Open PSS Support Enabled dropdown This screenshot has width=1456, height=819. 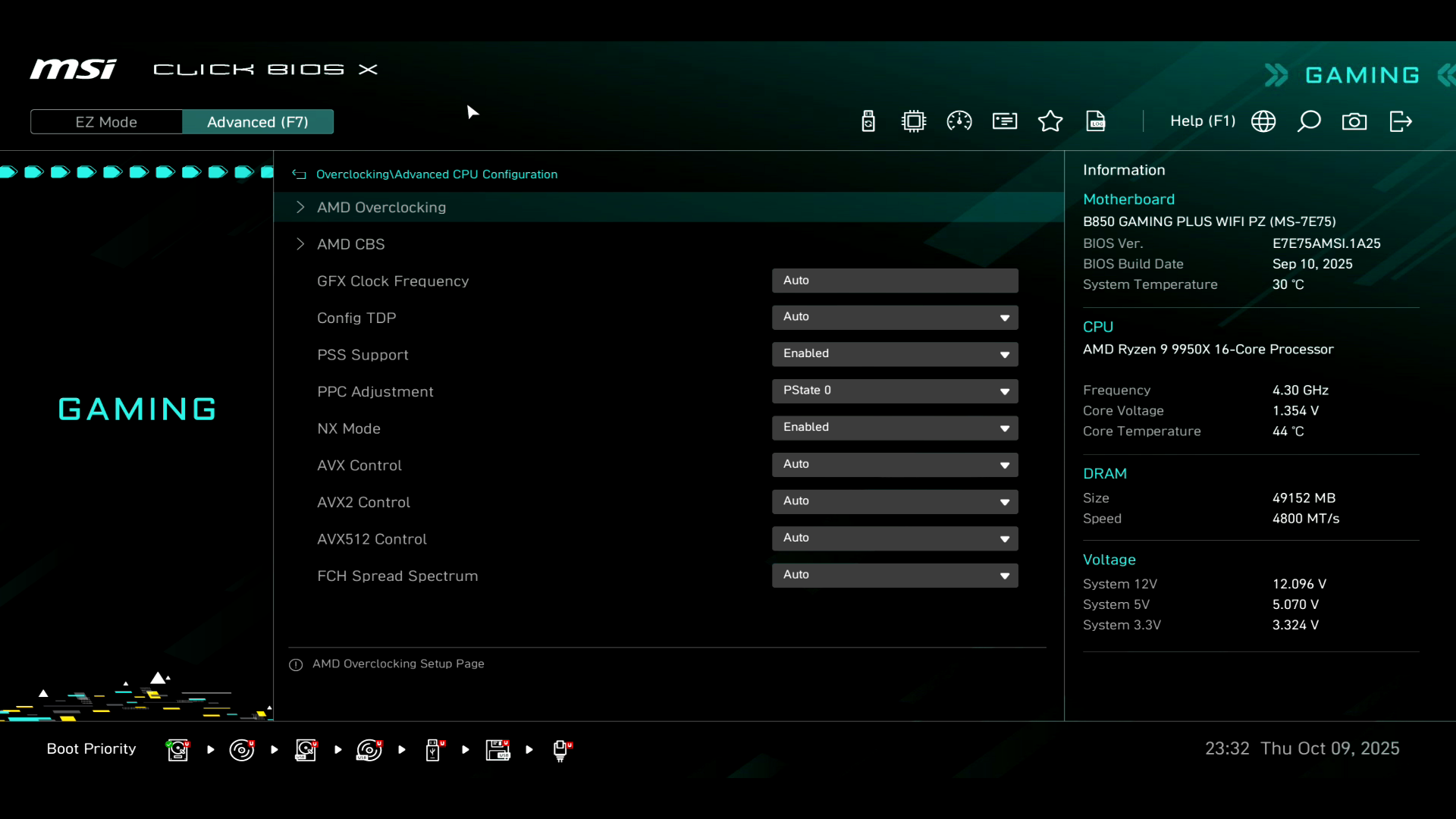(x=895, y=354)
